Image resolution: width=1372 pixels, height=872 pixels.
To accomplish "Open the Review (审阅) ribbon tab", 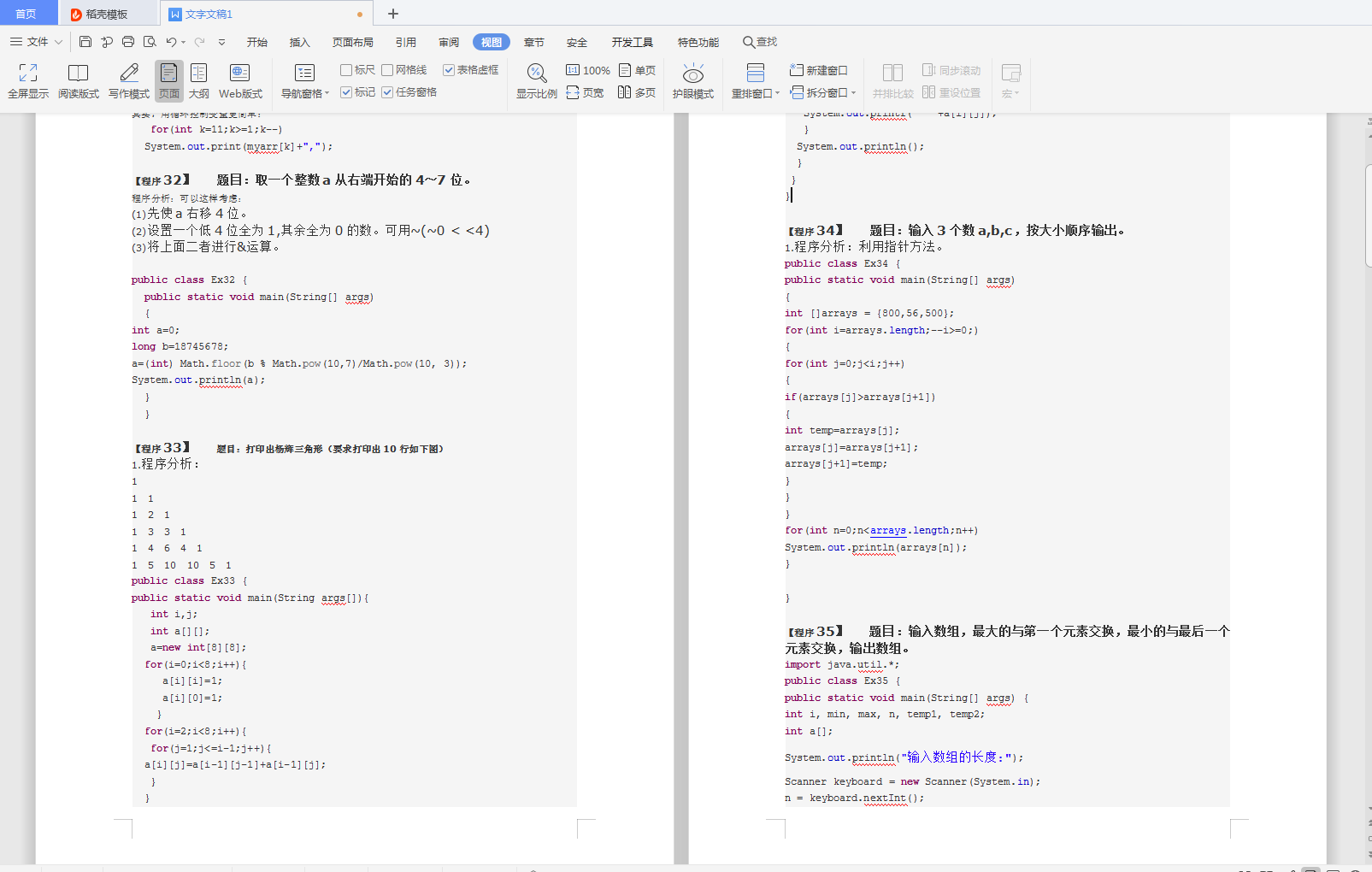I will pos(449,42).
